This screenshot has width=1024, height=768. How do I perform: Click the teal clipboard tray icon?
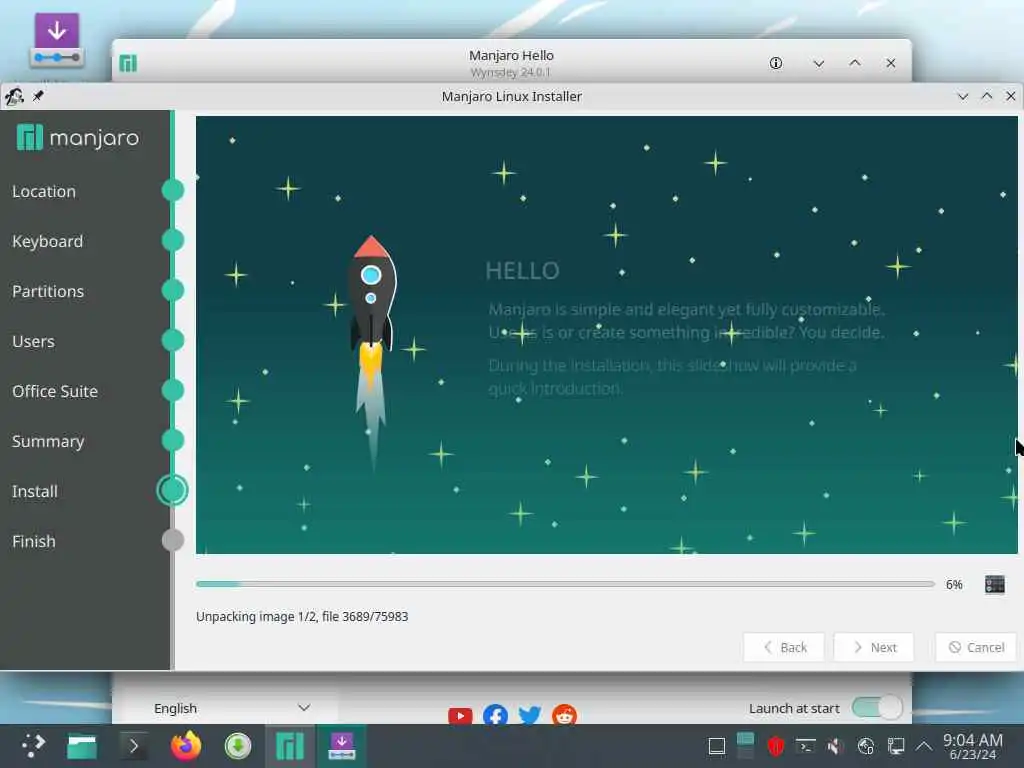coord(745,745)
